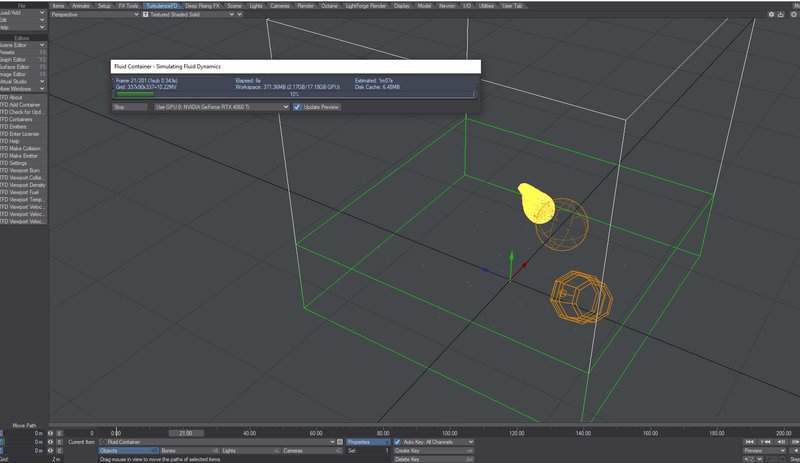Click the rewind-to-start playback icon

[x=749, y=442]
